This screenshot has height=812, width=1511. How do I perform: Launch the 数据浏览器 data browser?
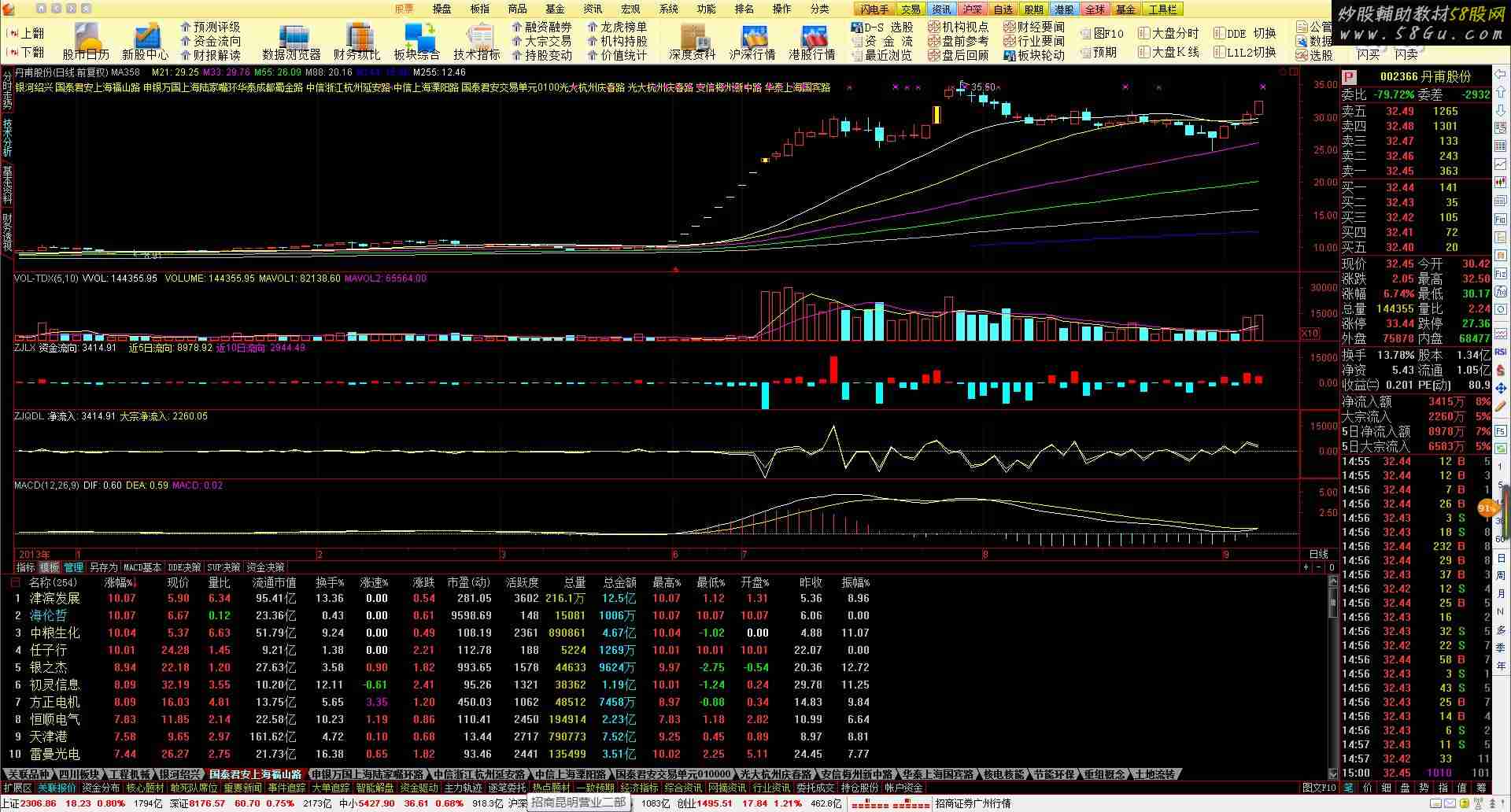[292, 41]
